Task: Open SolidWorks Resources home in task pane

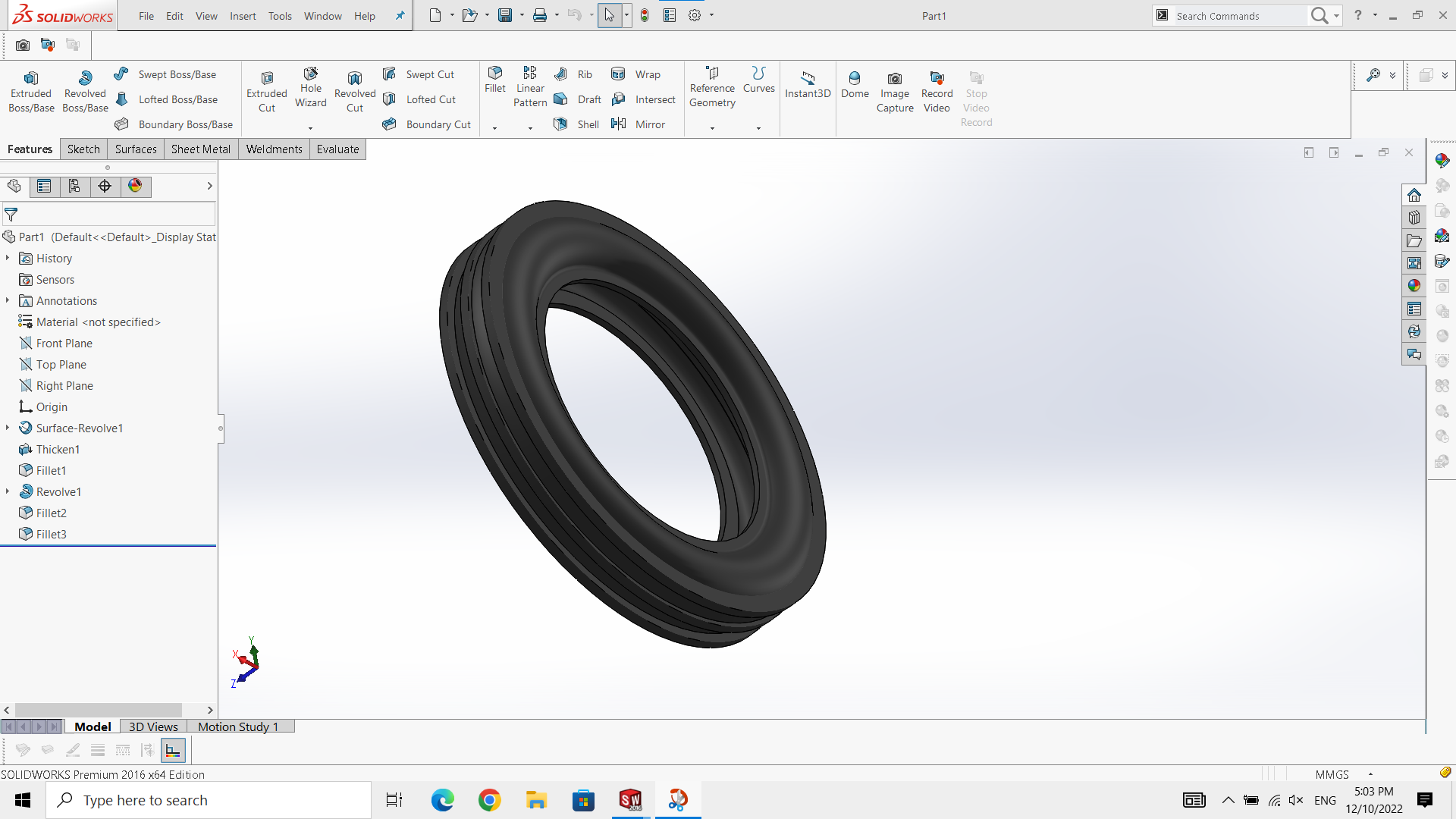Action: point(1414,195)
